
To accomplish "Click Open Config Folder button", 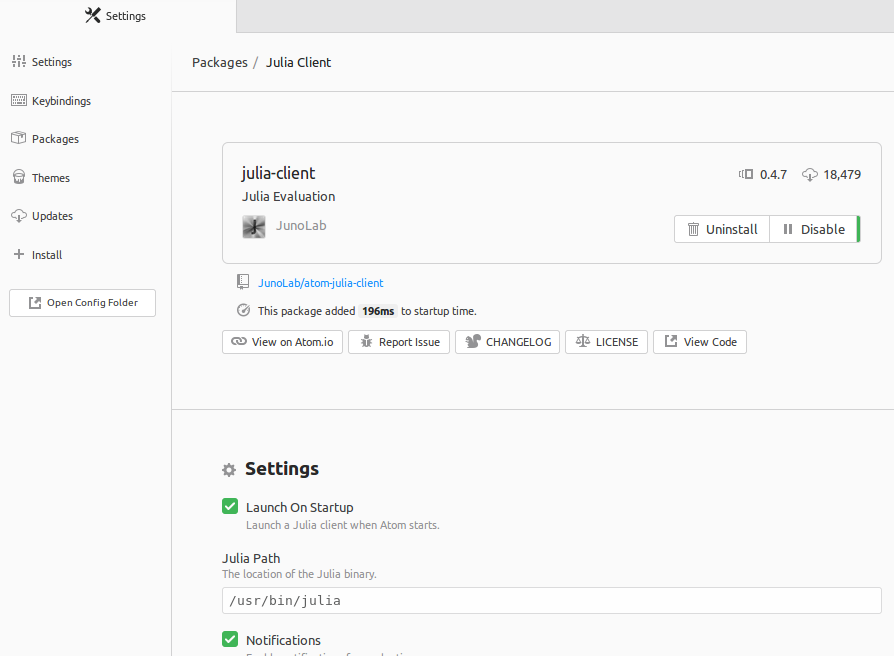I will pyautogui.click(x=82, y=303).
